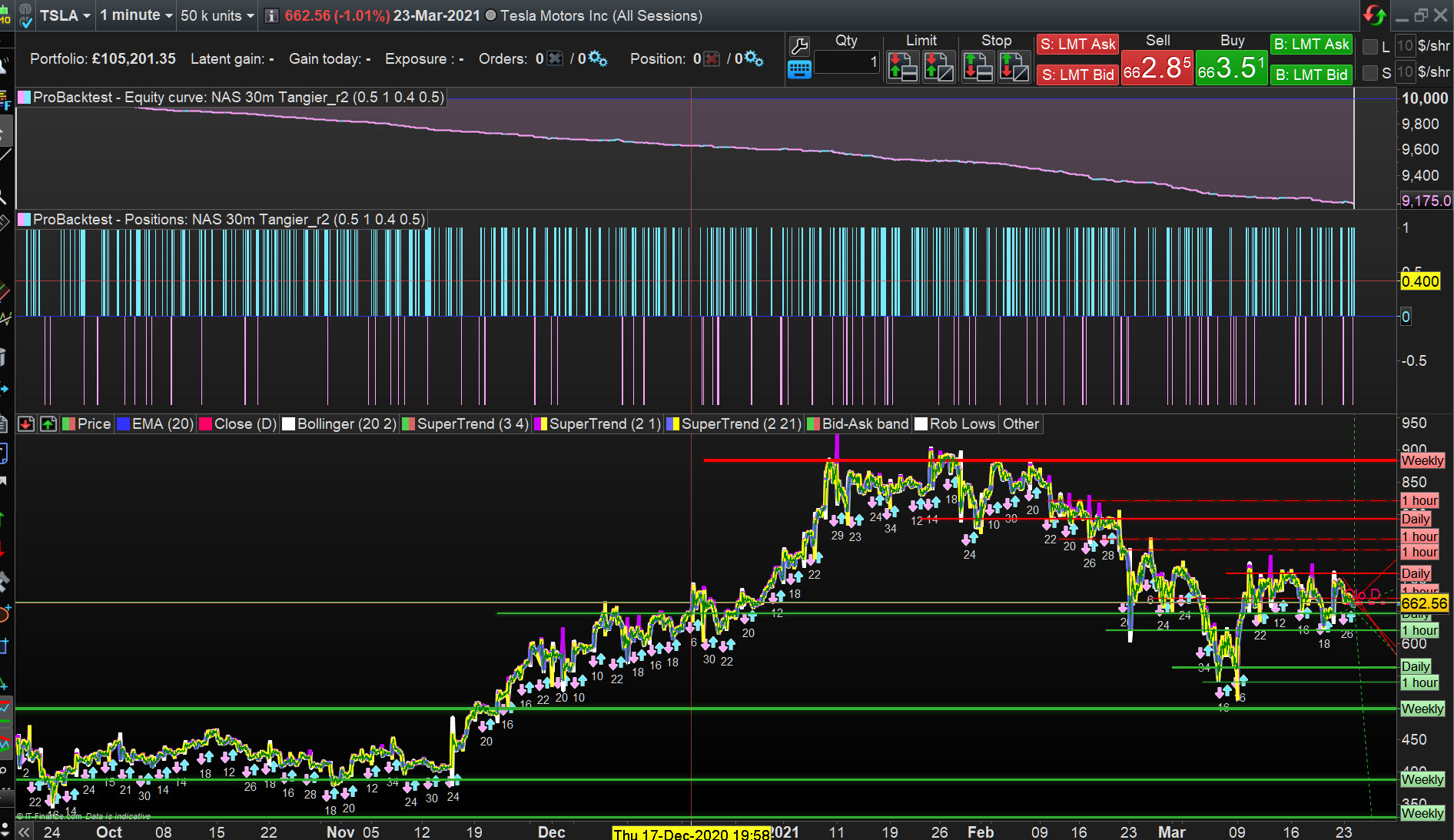Image resolution: width=1454 pixels, height=840 pixels.
Task: Open the order settings wrench icon
Action: tap(799, 46)
